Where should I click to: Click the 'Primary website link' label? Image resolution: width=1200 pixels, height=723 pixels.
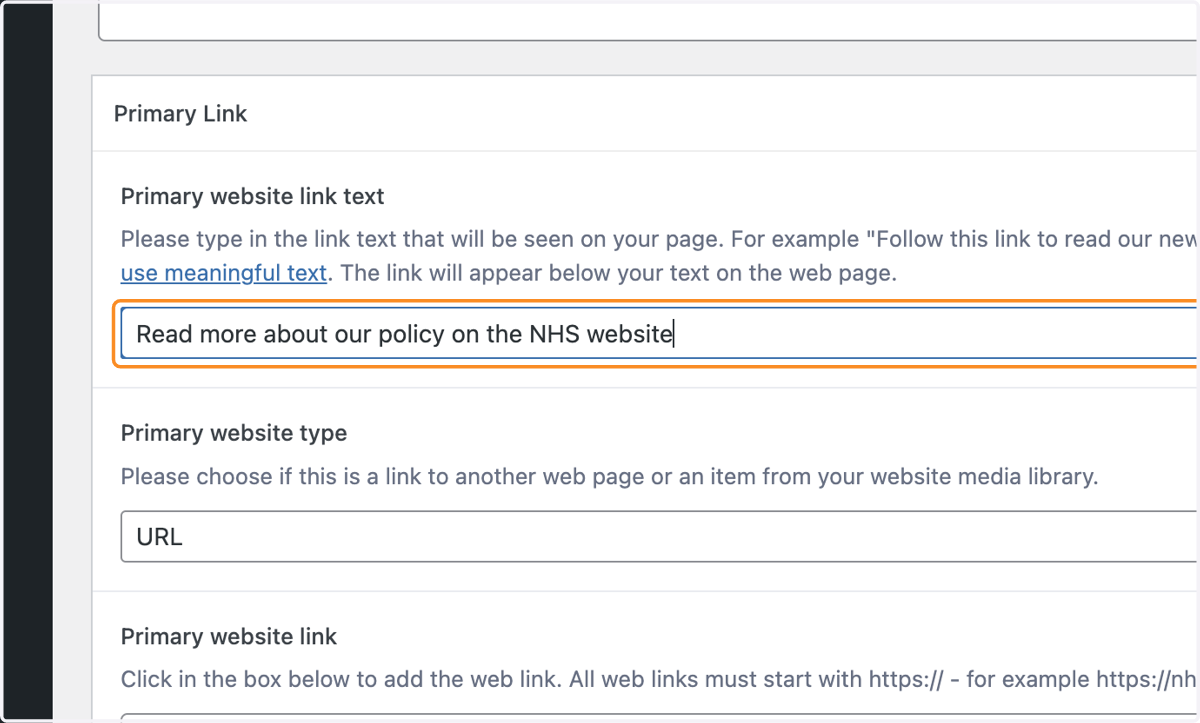(229, 637)
